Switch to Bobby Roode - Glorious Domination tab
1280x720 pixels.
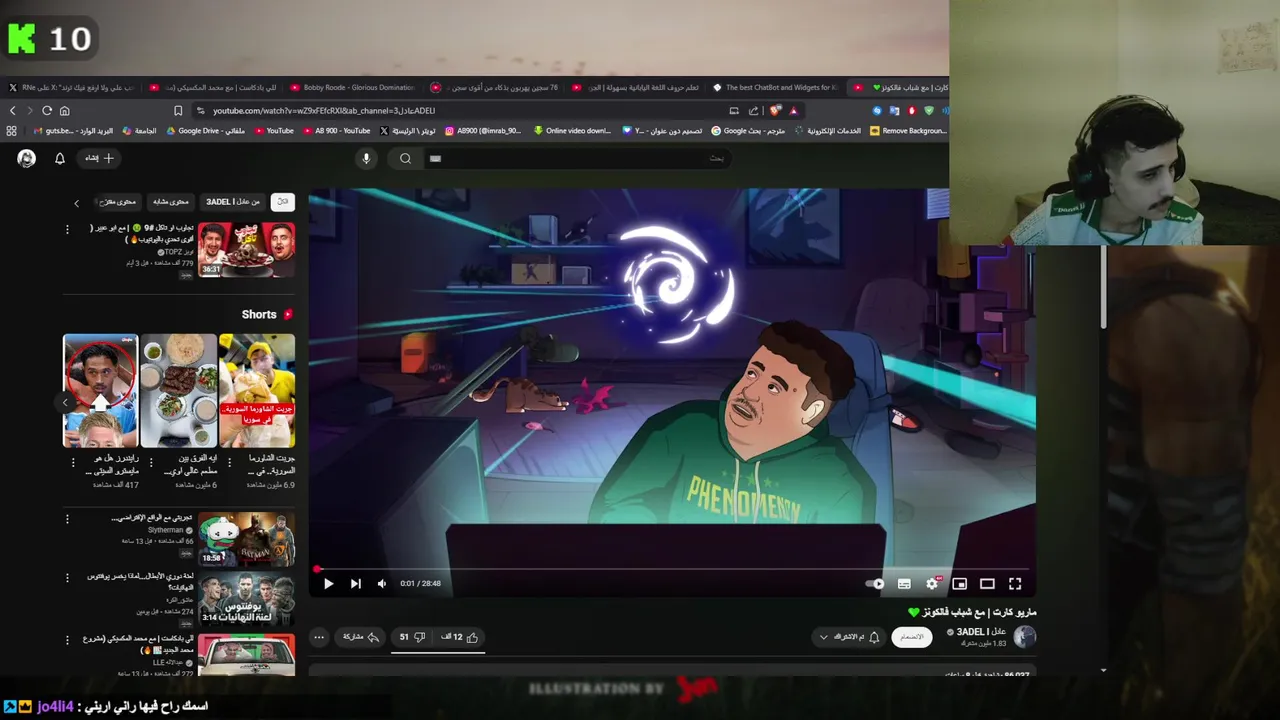352,88
